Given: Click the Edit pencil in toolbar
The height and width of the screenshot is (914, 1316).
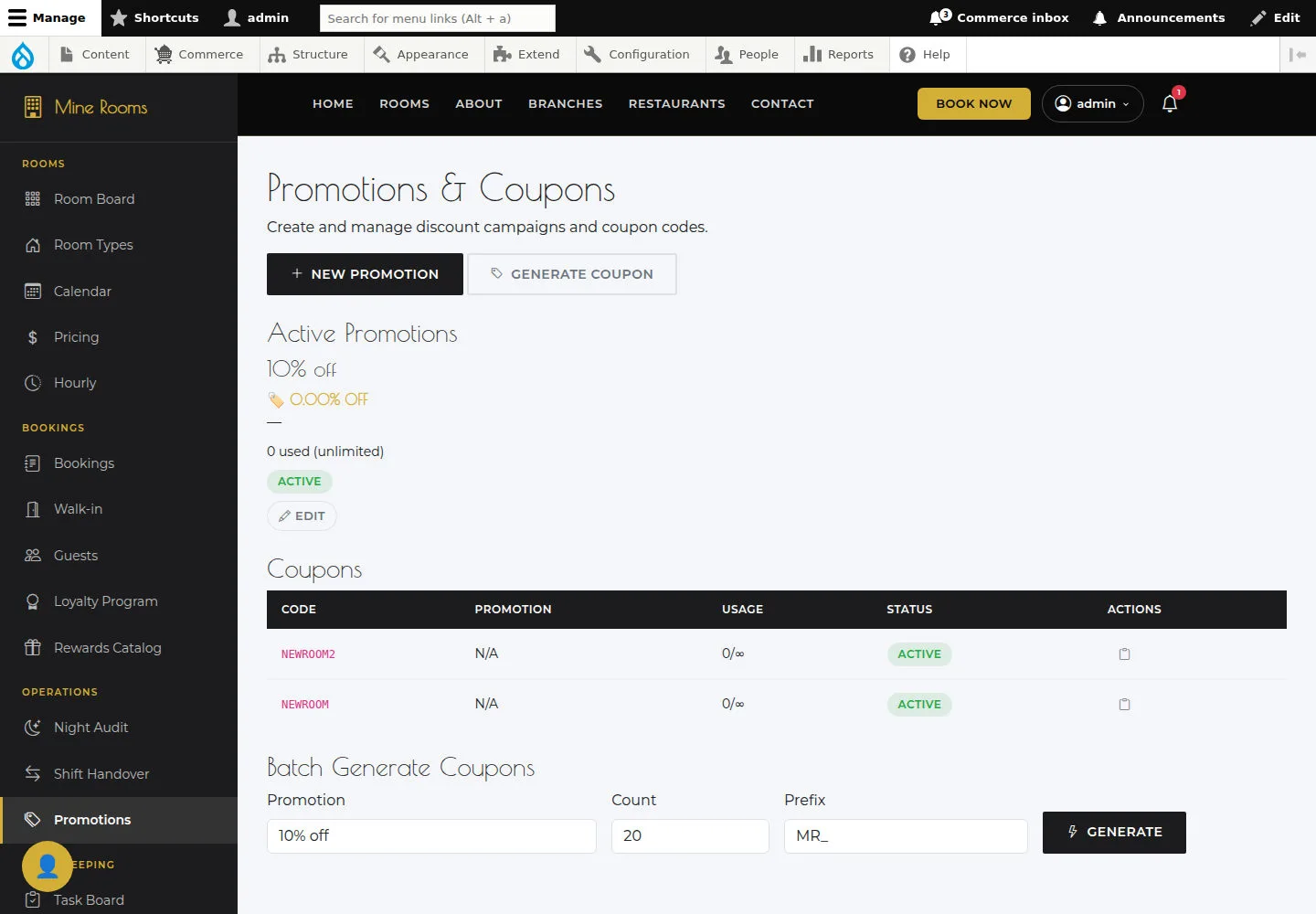Looking at the screenshot, I should click(x=1276, y=17).
